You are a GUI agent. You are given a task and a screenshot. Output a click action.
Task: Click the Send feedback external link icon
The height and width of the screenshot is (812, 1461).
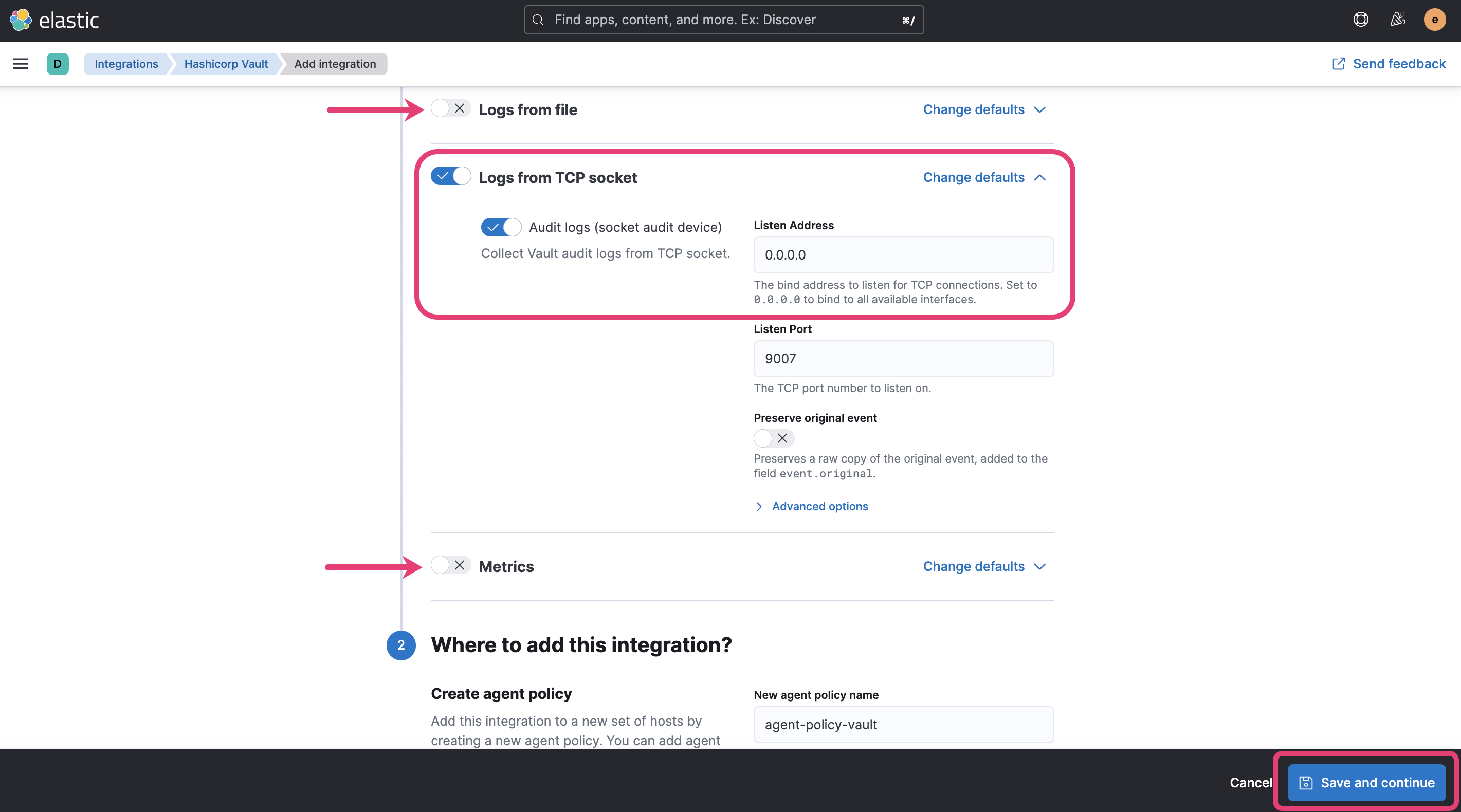pos(1339,64)
